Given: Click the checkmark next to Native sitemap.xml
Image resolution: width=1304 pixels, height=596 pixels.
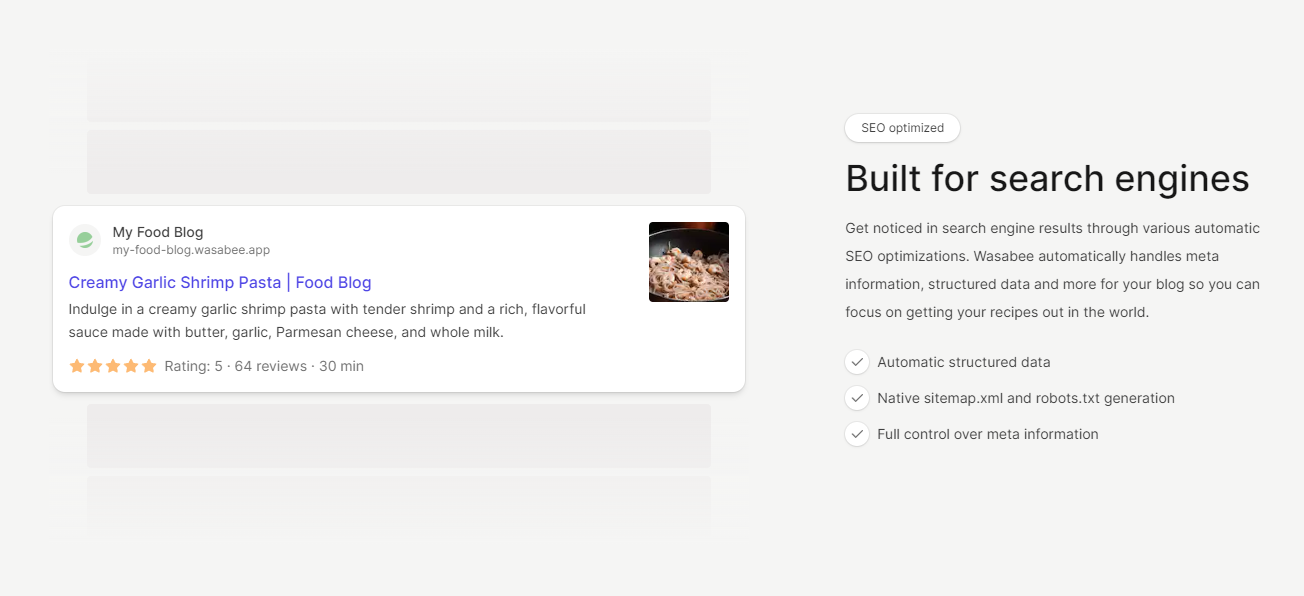Looking at the screenshot, I should point(857,398).
